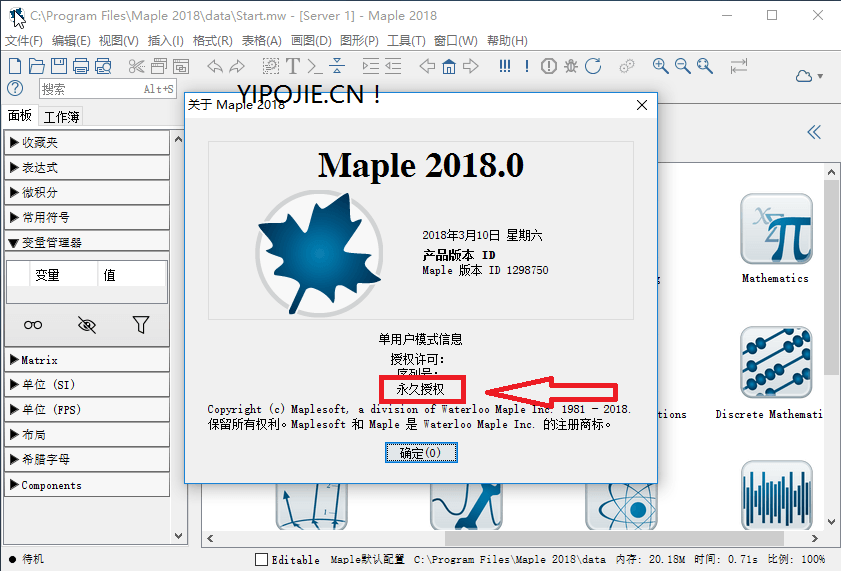Expand the 表达式 palette
841x571 pixels.
point(87,167)
